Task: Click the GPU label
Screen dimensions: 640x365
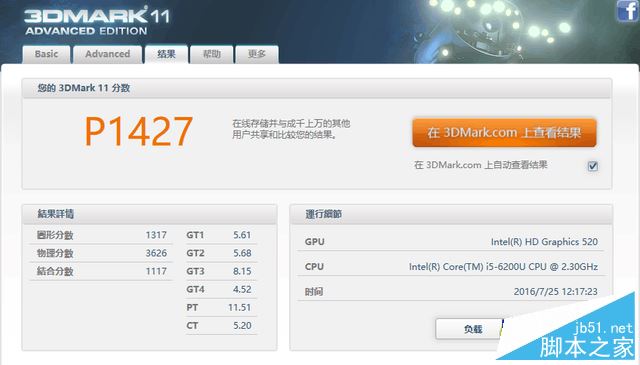Action: click(314, 242)
